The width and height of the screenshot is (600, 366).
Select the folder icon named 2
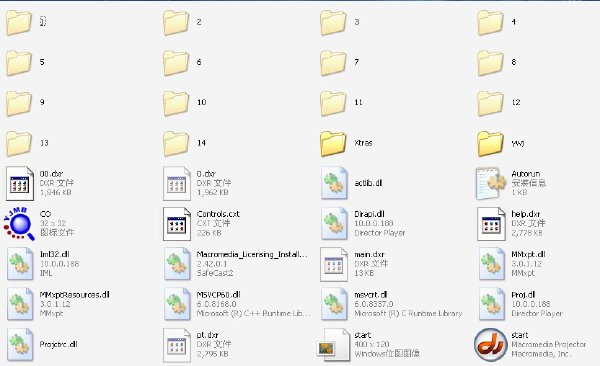point(176,23)
